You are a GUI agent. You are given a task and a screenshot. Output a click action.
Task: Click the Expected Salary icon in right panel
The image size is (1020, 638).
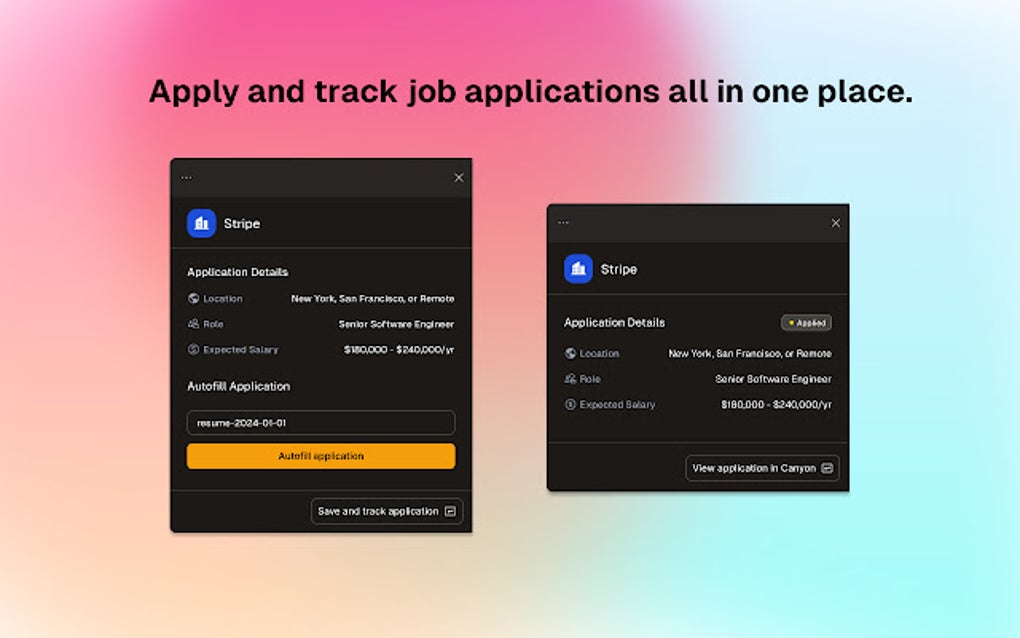pos(570,405)
